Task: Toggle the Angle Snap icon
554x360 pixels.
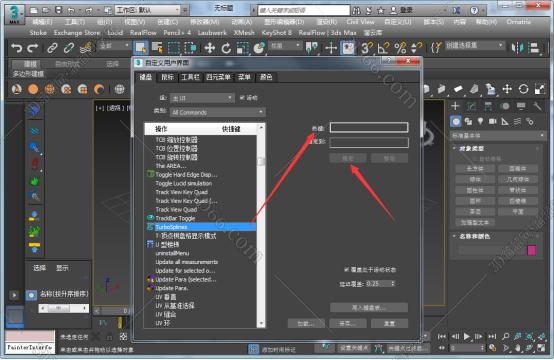Action: point(383,48)
